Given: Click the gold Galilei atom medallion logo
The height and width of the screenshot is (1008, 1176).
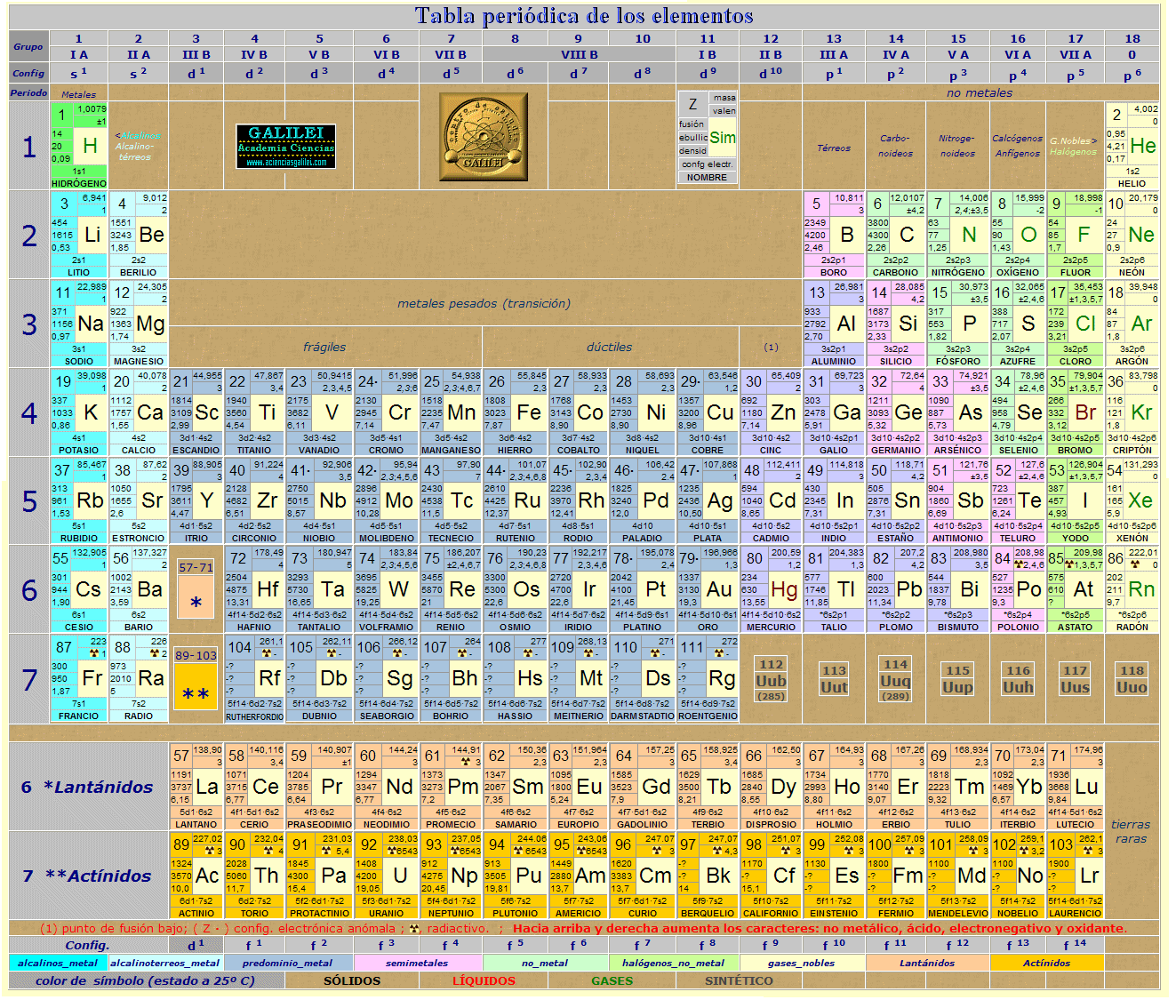Looking at the screenshot, I should [x=483, y=137].
